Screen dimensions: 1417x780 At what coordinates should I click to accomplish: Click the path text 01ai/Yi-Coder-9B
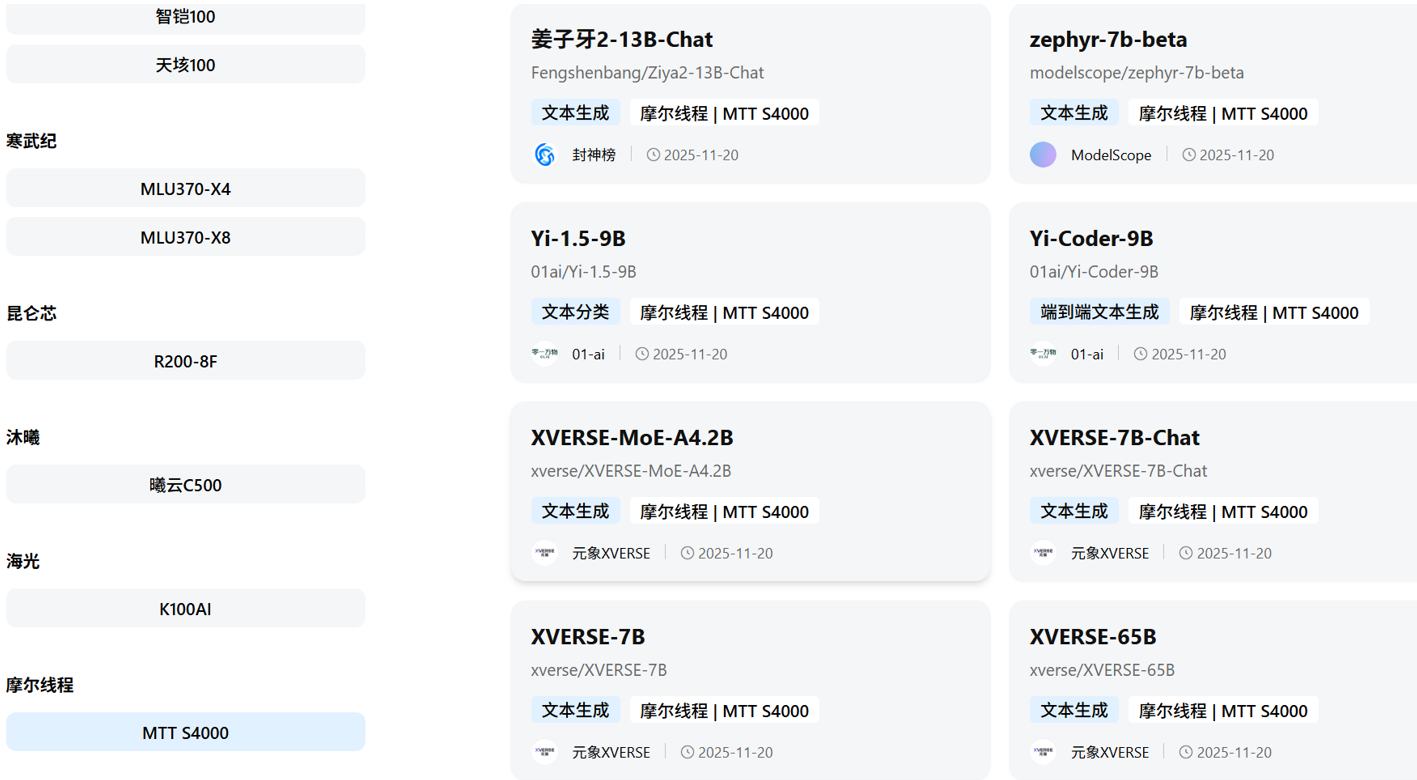click(1094, 272)
